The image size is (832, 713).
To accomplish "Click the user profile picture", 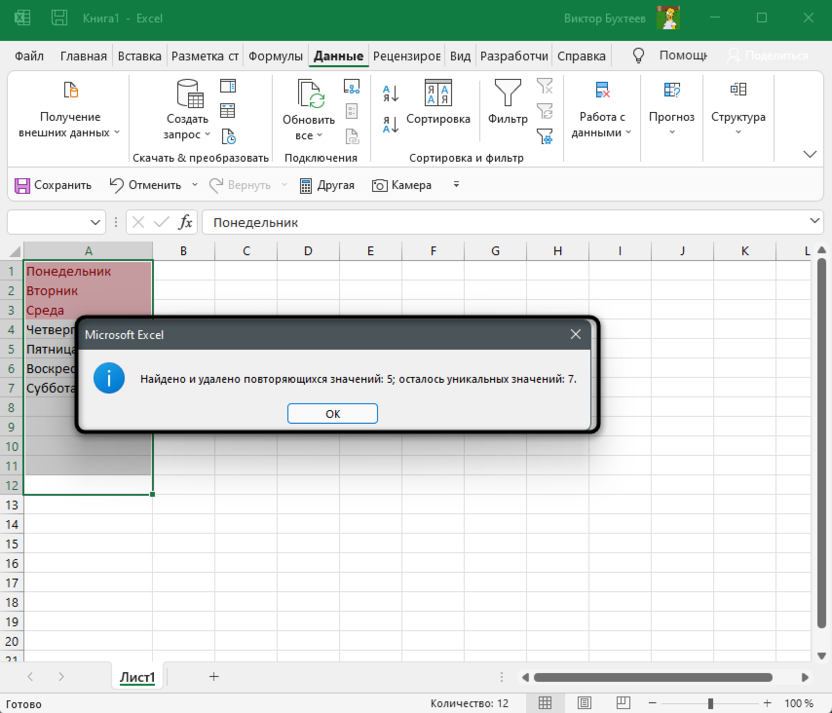I will 668,18.
